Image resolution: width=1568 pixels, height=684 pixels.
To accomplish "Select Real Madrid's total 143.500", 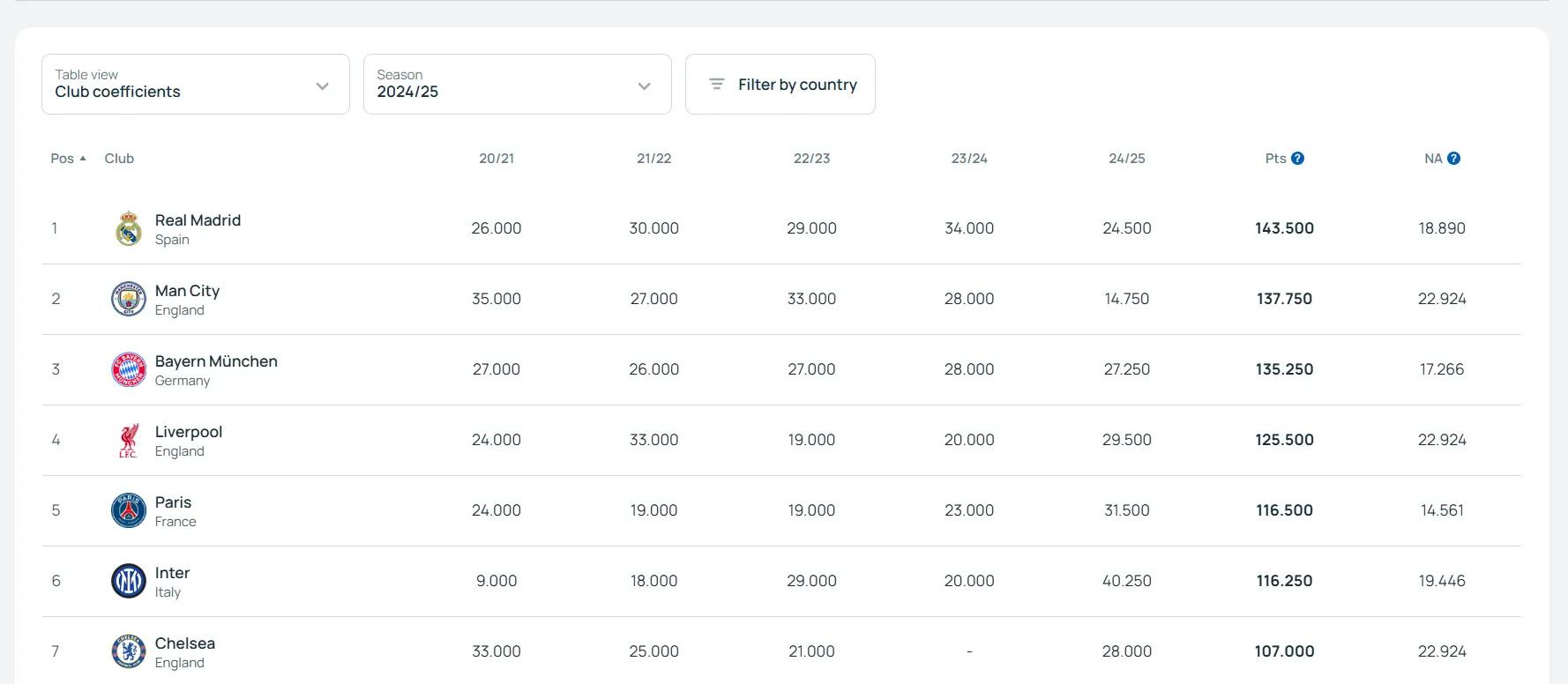I will point(1285,228).
